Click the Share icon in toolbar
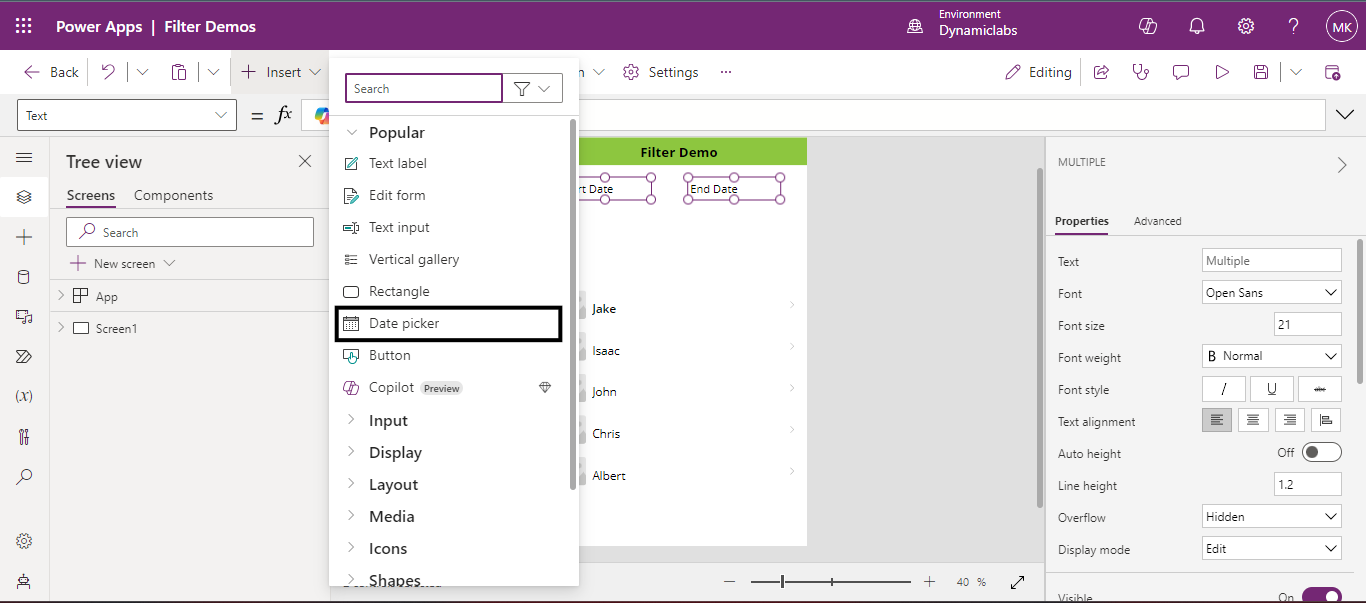This screenshot has height=603, width=1366. pyautogui.click(x=1101, y=72)
